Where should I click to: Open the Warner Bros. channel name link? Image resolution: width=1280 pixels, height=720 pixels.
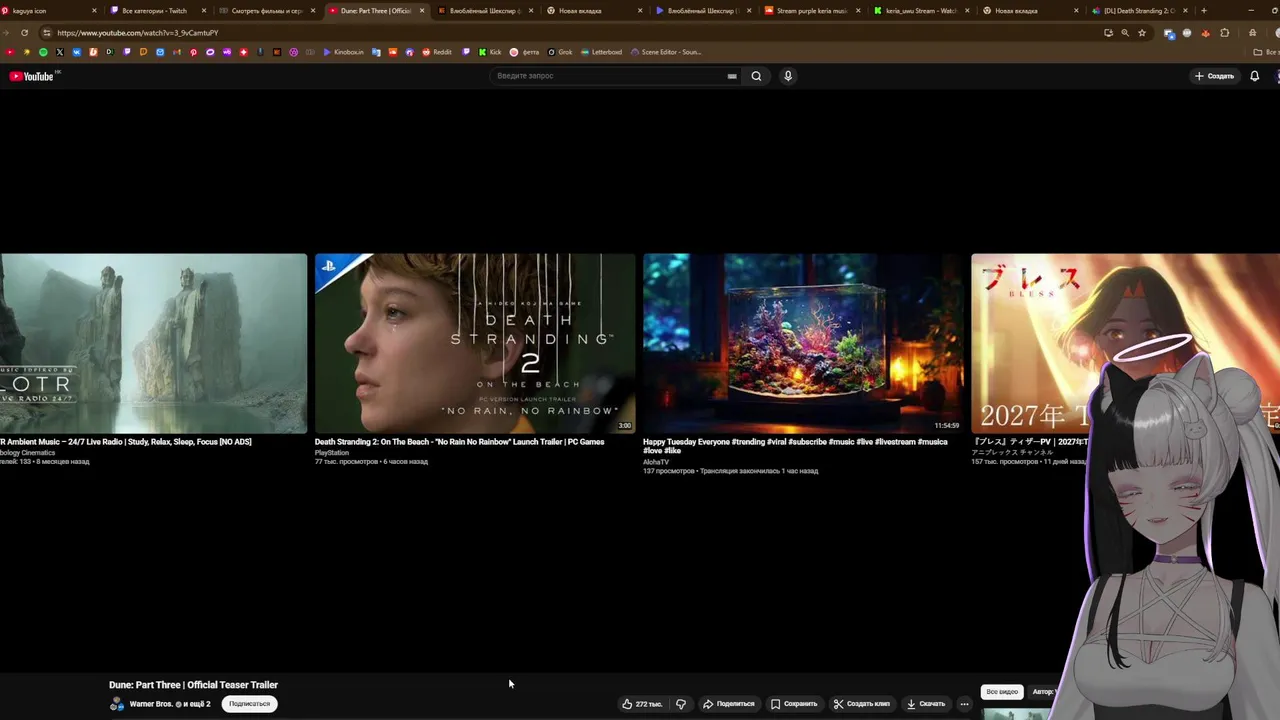151,704
